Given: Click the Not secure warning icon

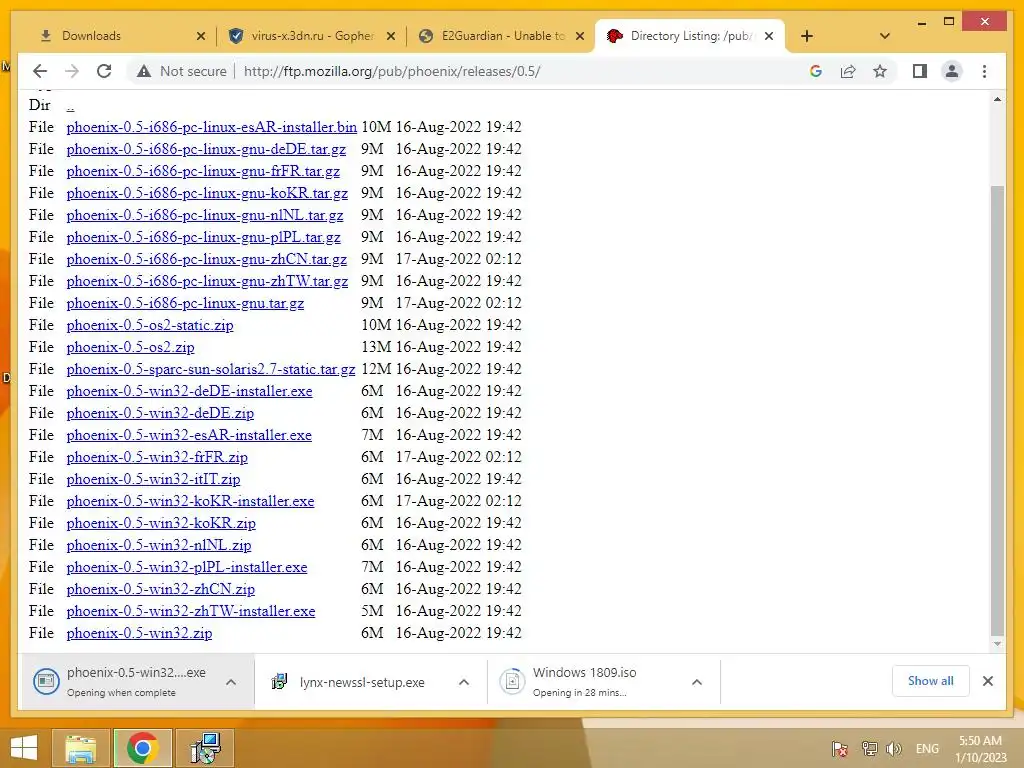Looking at the screenshot, I should pos(144,71).
